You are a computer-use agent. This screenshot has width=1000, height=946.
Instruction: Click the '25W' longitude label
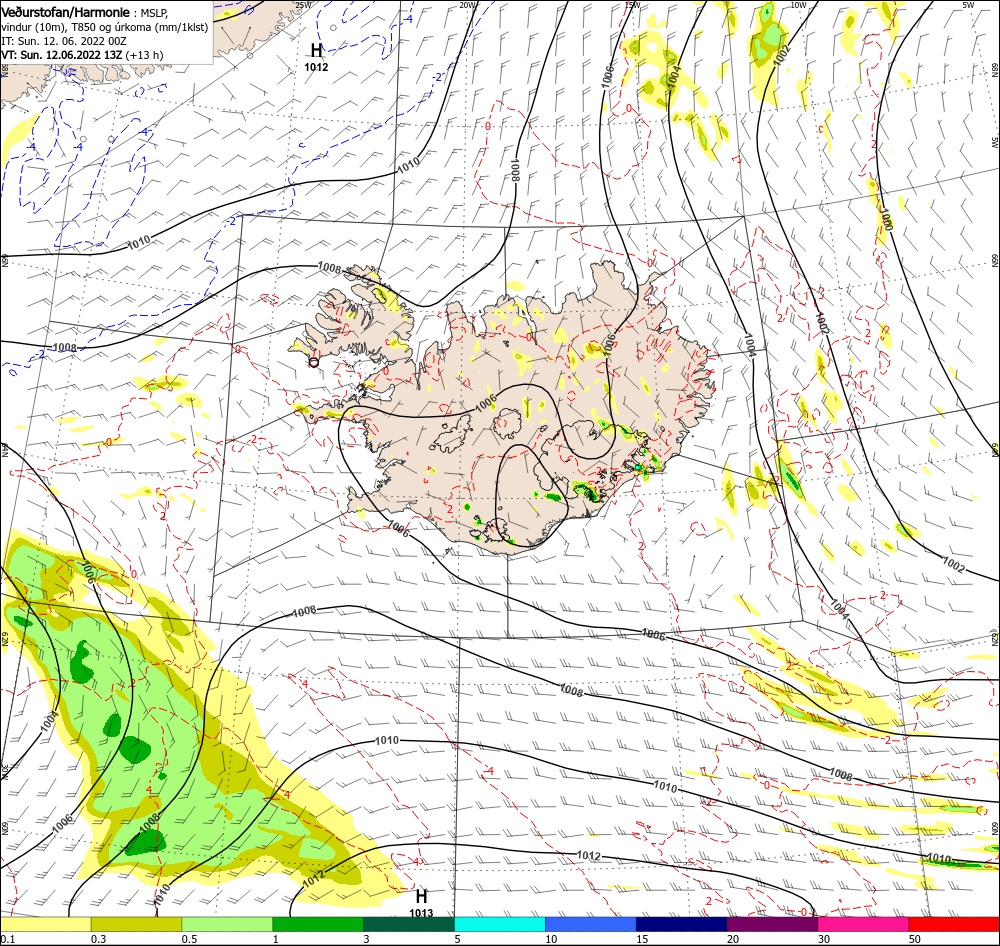click(303, 4)
